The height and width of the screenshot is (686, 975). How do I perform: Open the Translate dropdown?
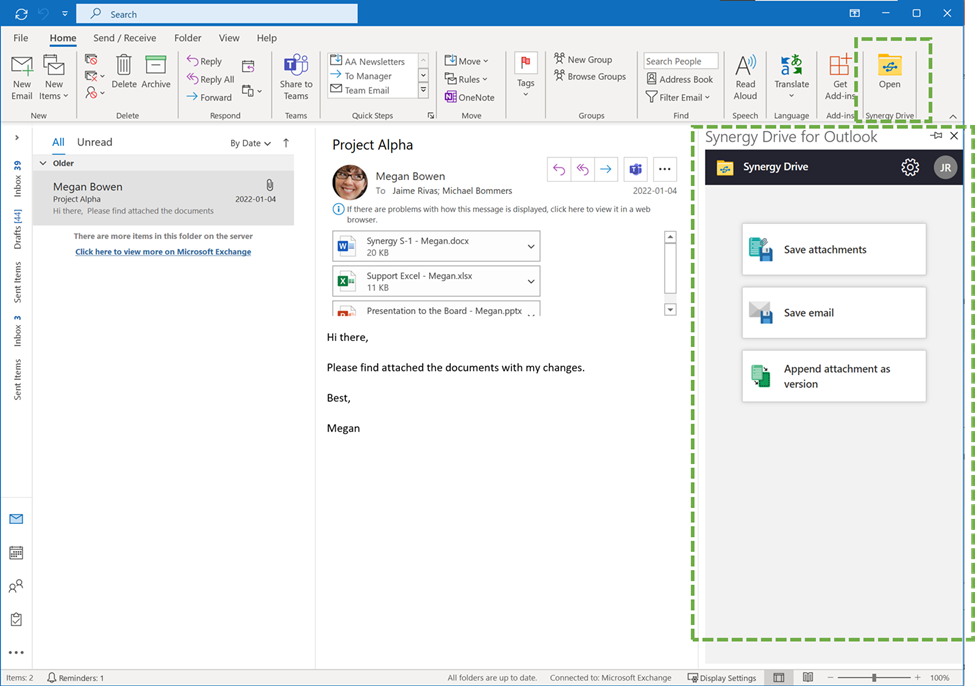792,76
